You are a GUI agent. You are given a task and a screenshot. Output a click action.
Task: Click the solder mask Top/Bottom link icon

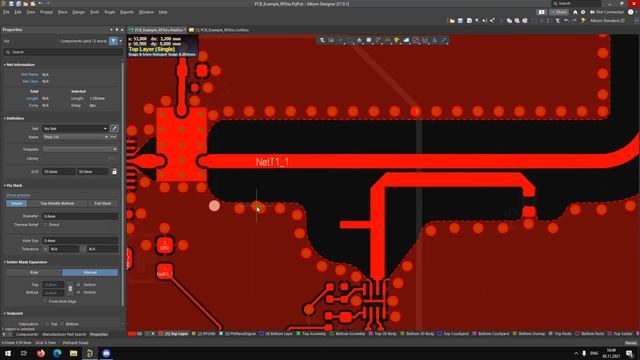tap(70, 288)
